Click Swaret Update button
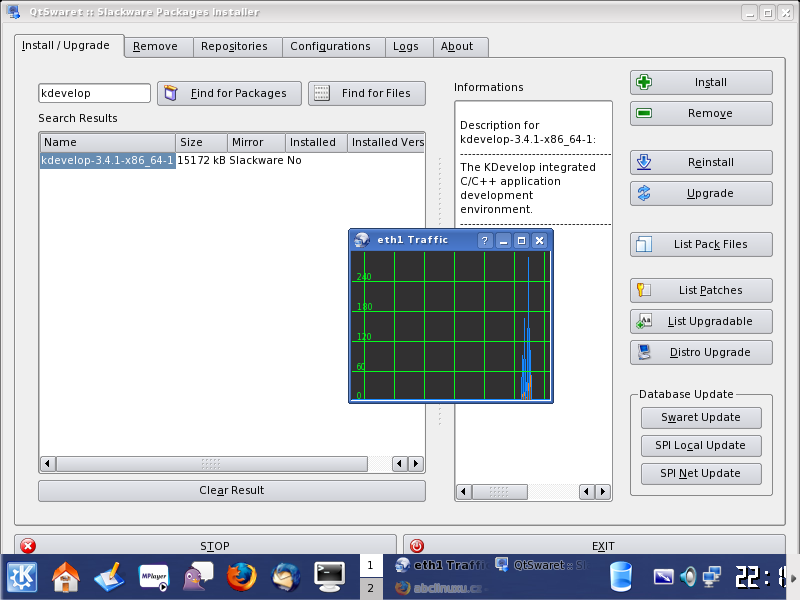 click(x=701, y=417)
